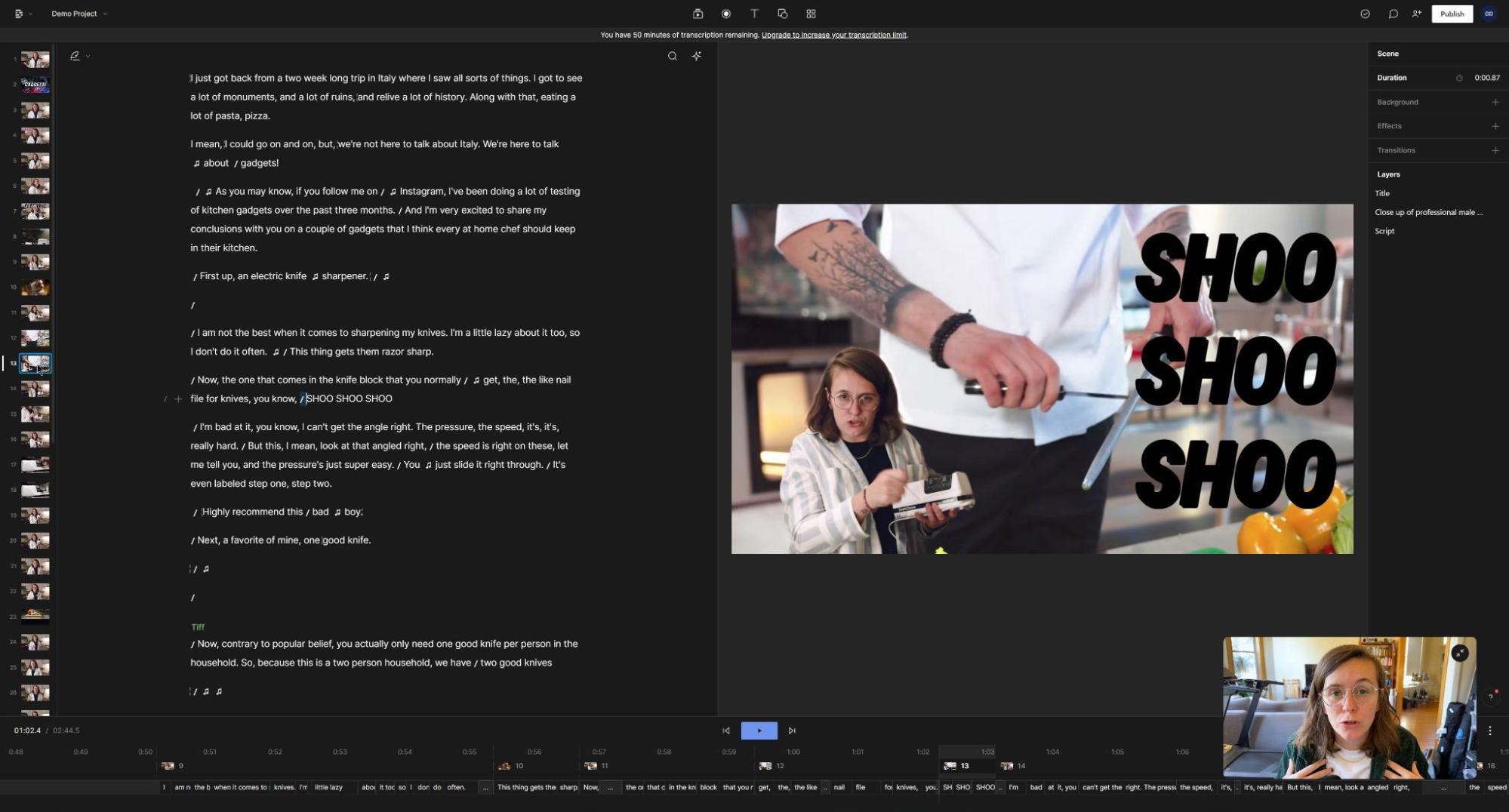Open the AI assistant sparkle tool
The height and width of the screenshot is (812, 1509).
[x=696, y=56]
